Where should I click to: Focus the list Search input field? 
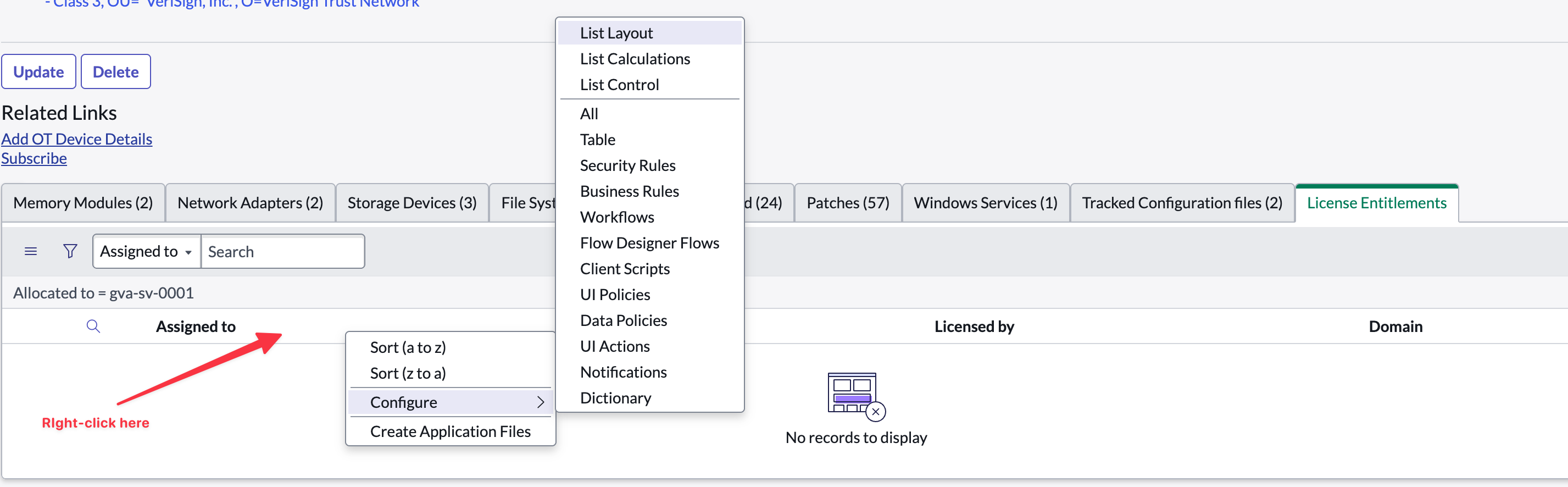[x=283, y=251]
